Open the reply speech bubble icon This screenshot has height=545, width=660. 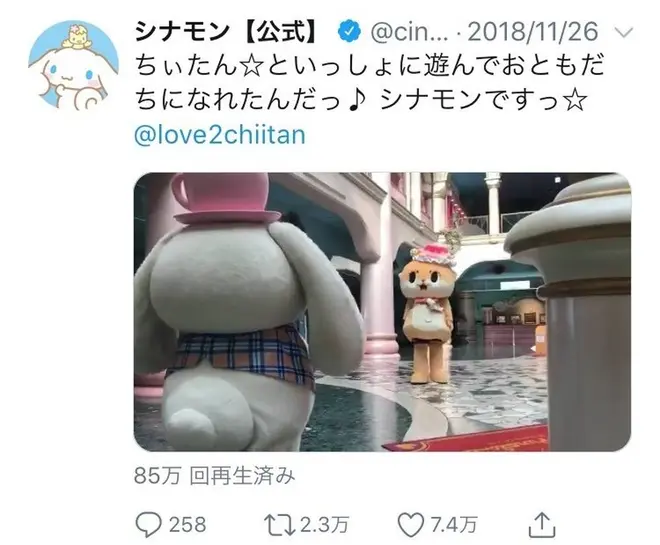pyautogui.click(x=148, y=524)
